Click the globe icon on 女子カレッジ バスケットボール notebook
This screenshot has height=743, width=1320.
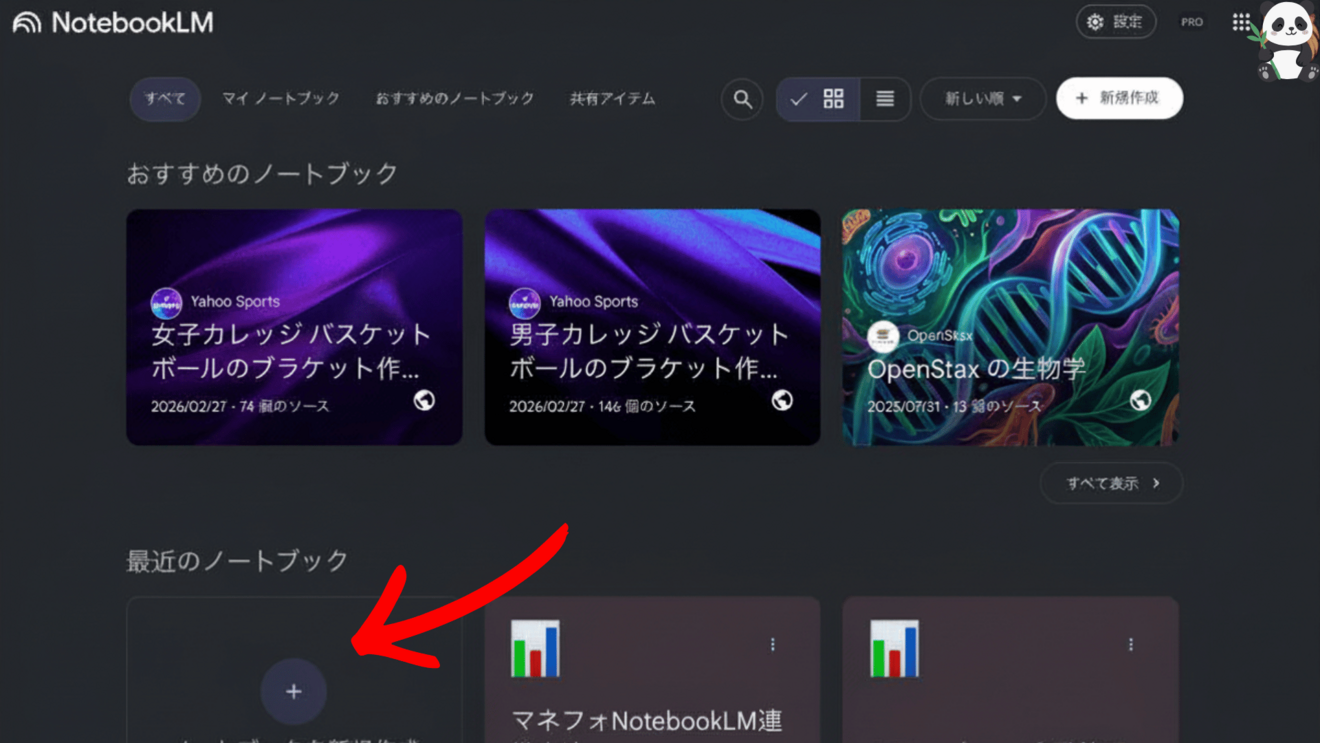(423, 401)
